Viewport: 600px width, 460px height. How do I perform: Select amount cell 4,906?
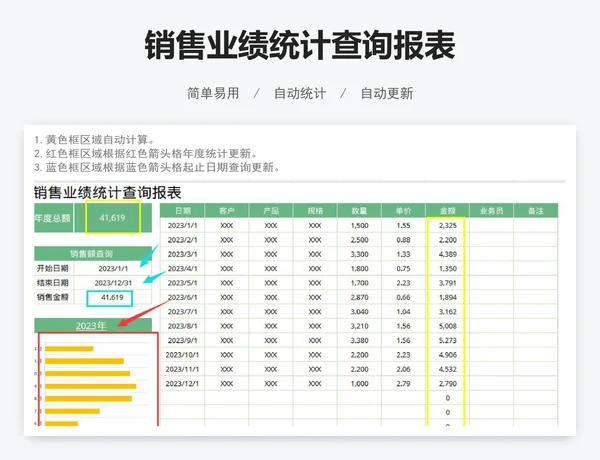(447, 355)
